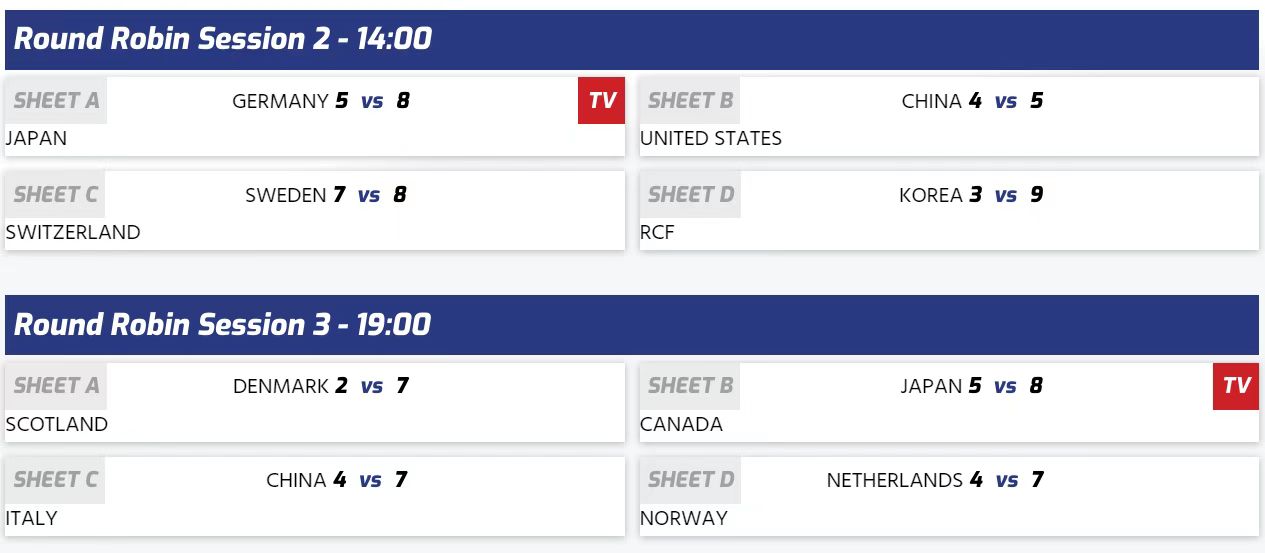Click the SWITZERLAND team name
This screenshot has width=1265, height=553.
point(73,232)
